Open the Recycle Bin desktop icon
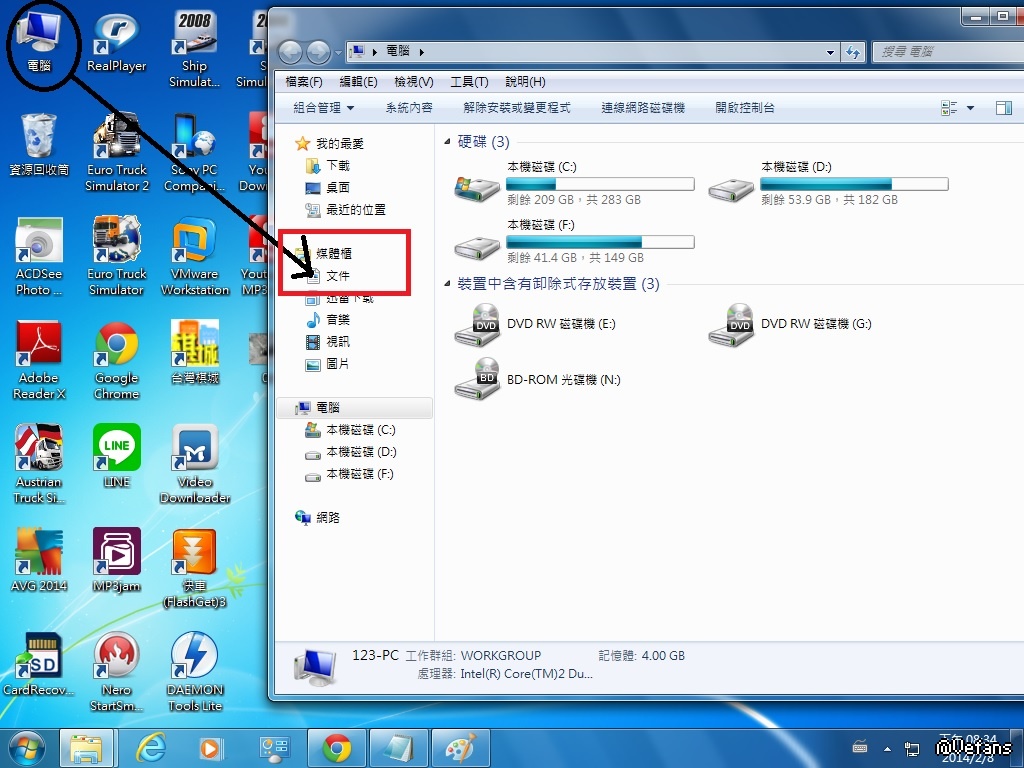The image size is (1024, 768). click(x=39, y=141)
